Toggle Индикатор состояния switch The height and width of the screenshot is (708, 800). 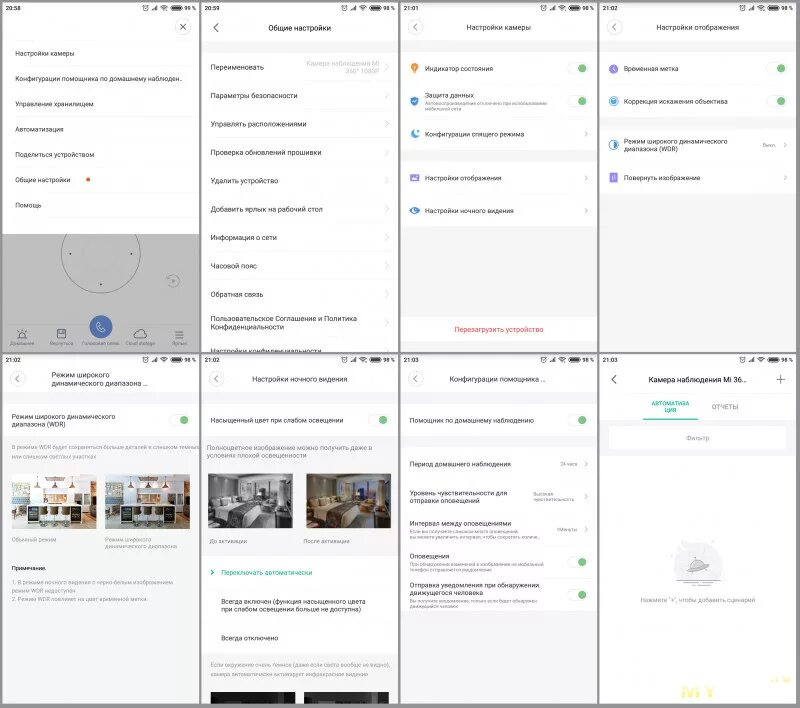click(x=578, y=68)
